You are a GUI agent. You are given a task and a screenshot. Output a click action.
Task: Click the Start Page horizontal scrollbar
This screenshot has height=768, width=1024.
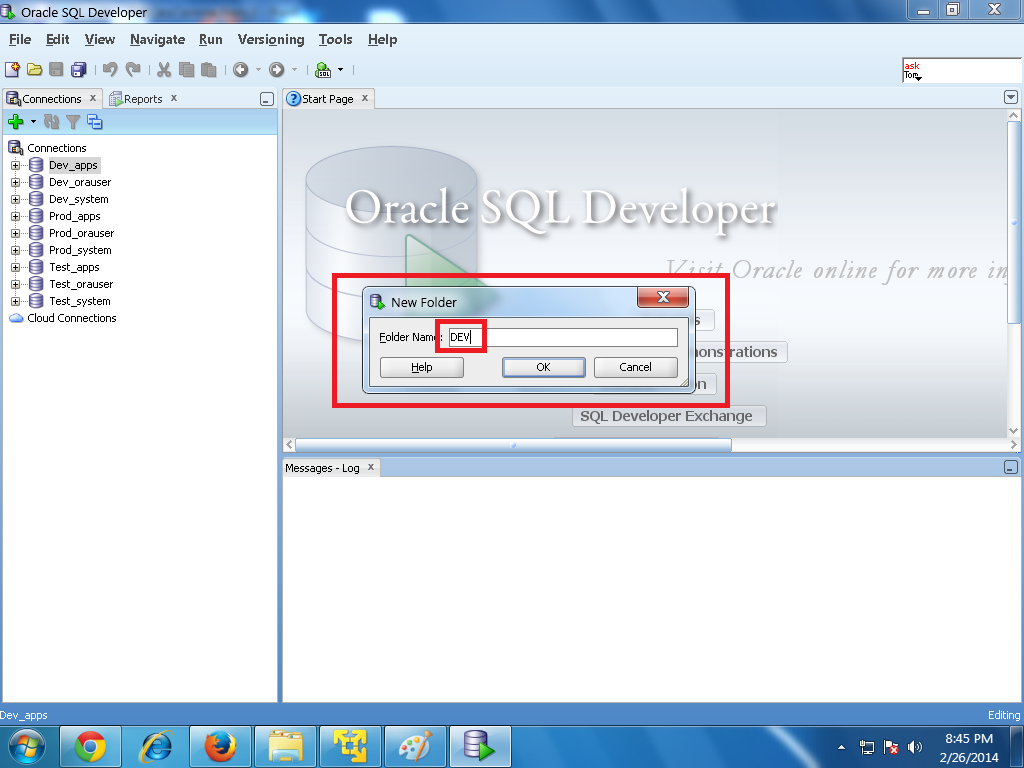[513, 445]
